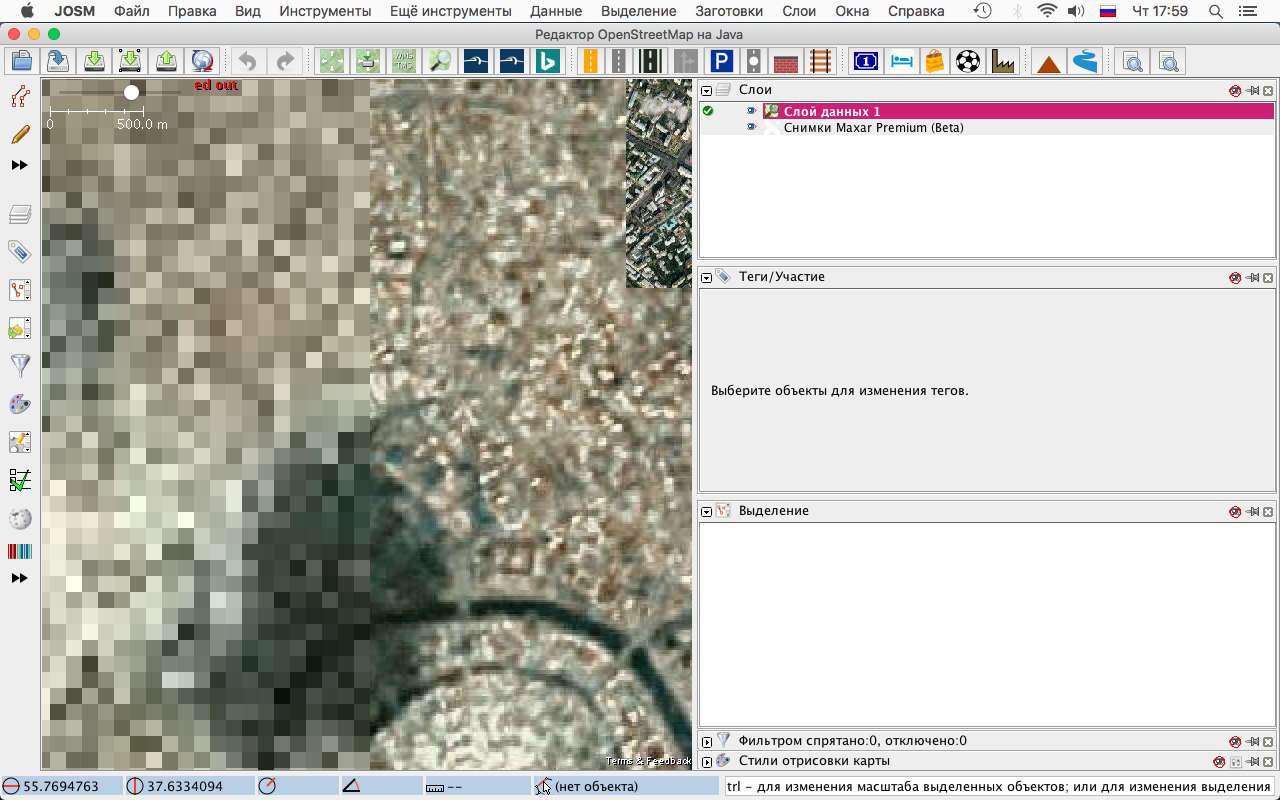
Task: Collapse the Выделение panel
Action: point(706,511)
